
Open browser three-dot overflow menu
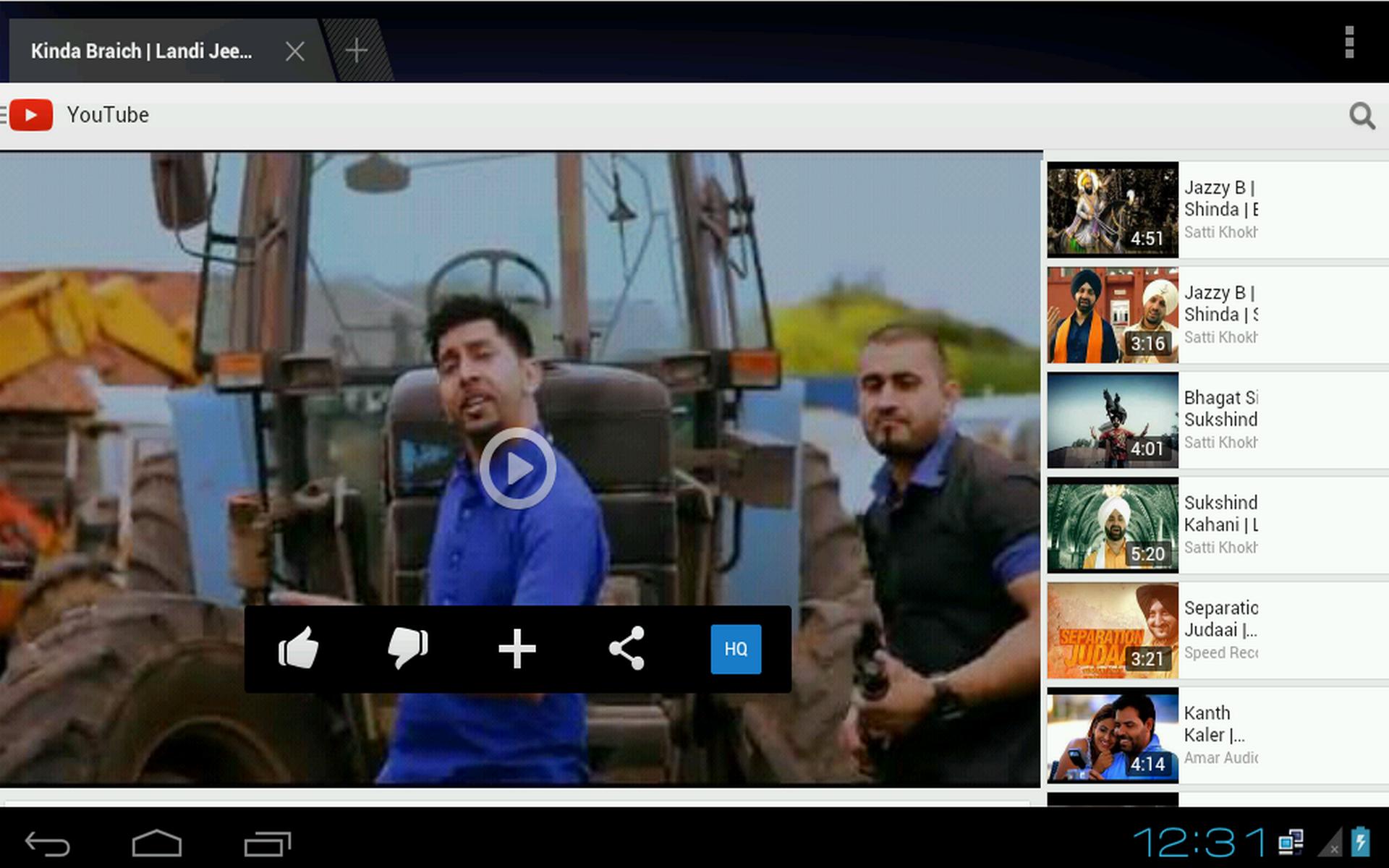(x=1349, y=42)
